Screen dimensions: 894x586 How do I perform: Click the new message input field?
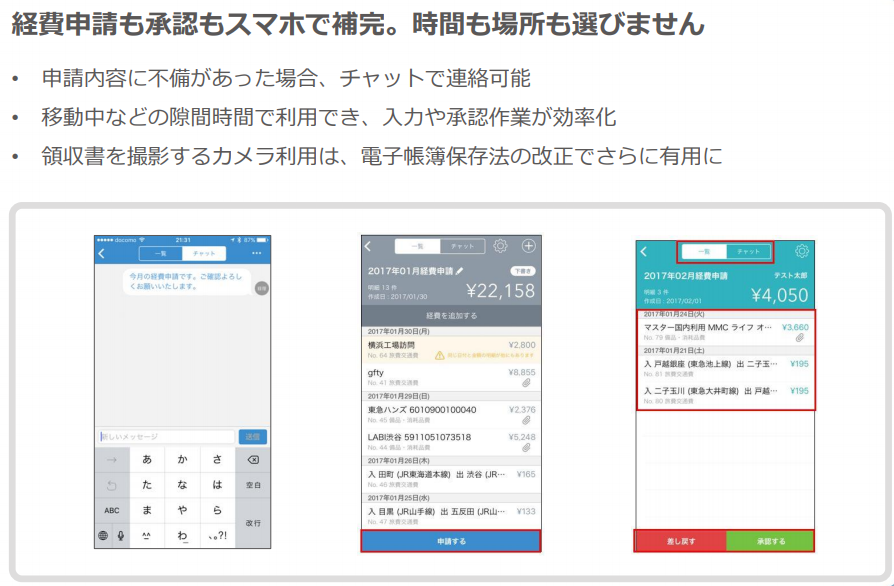166,437
